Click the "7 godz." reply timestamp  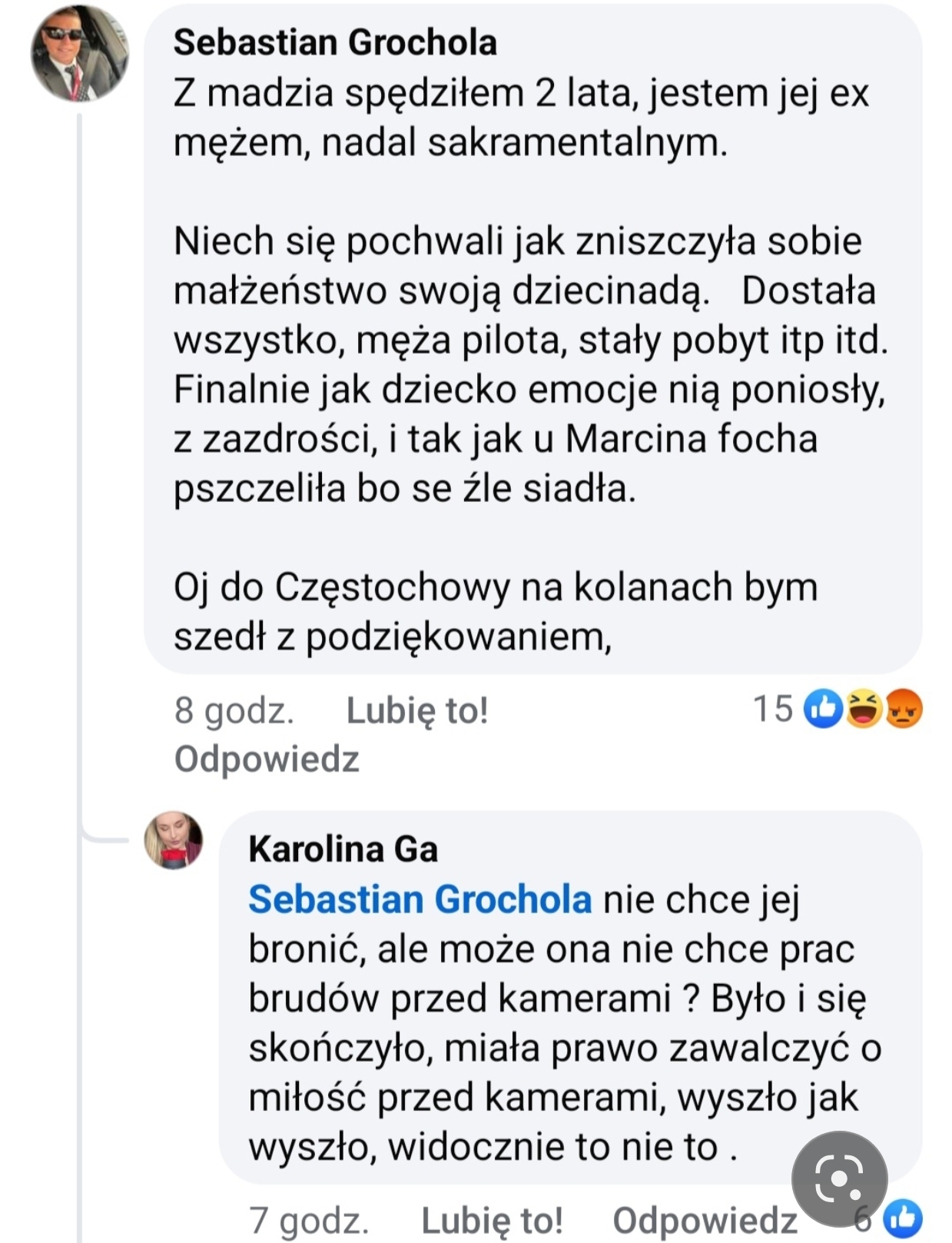tap(309, 1220)
